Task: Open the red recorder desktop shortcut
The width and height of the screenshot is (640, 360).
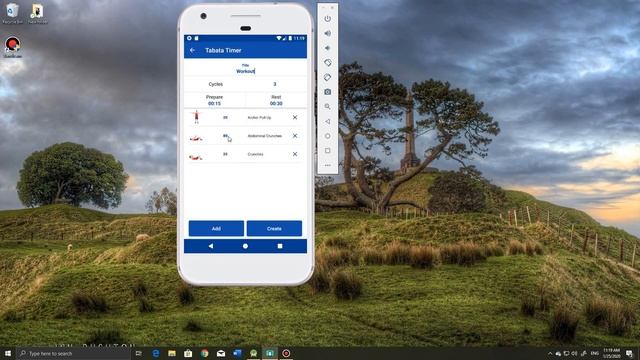Action: (13, 47)
